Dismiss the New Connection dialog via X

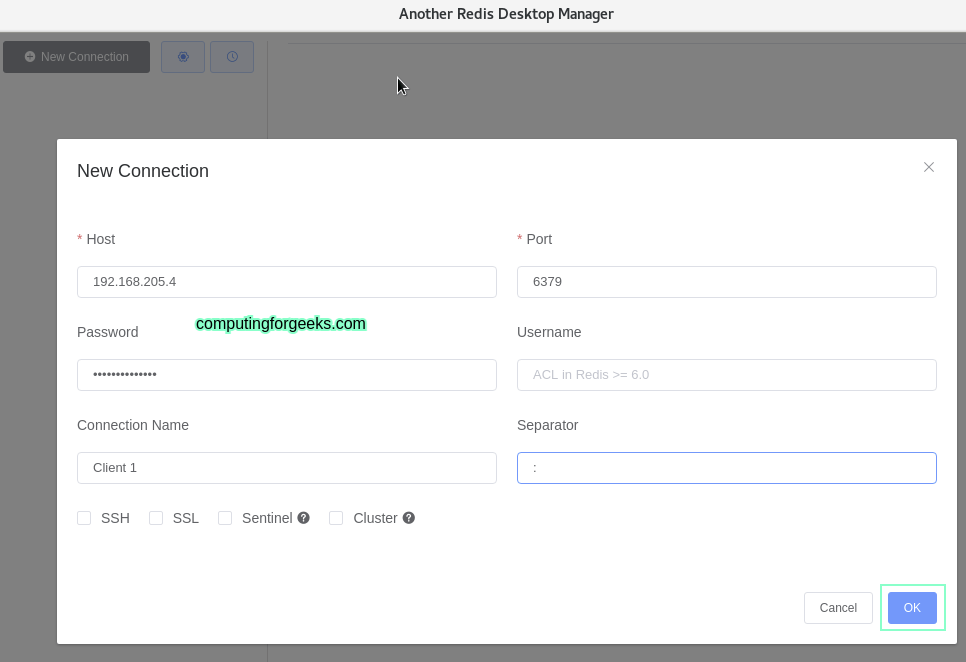[929, 167]
